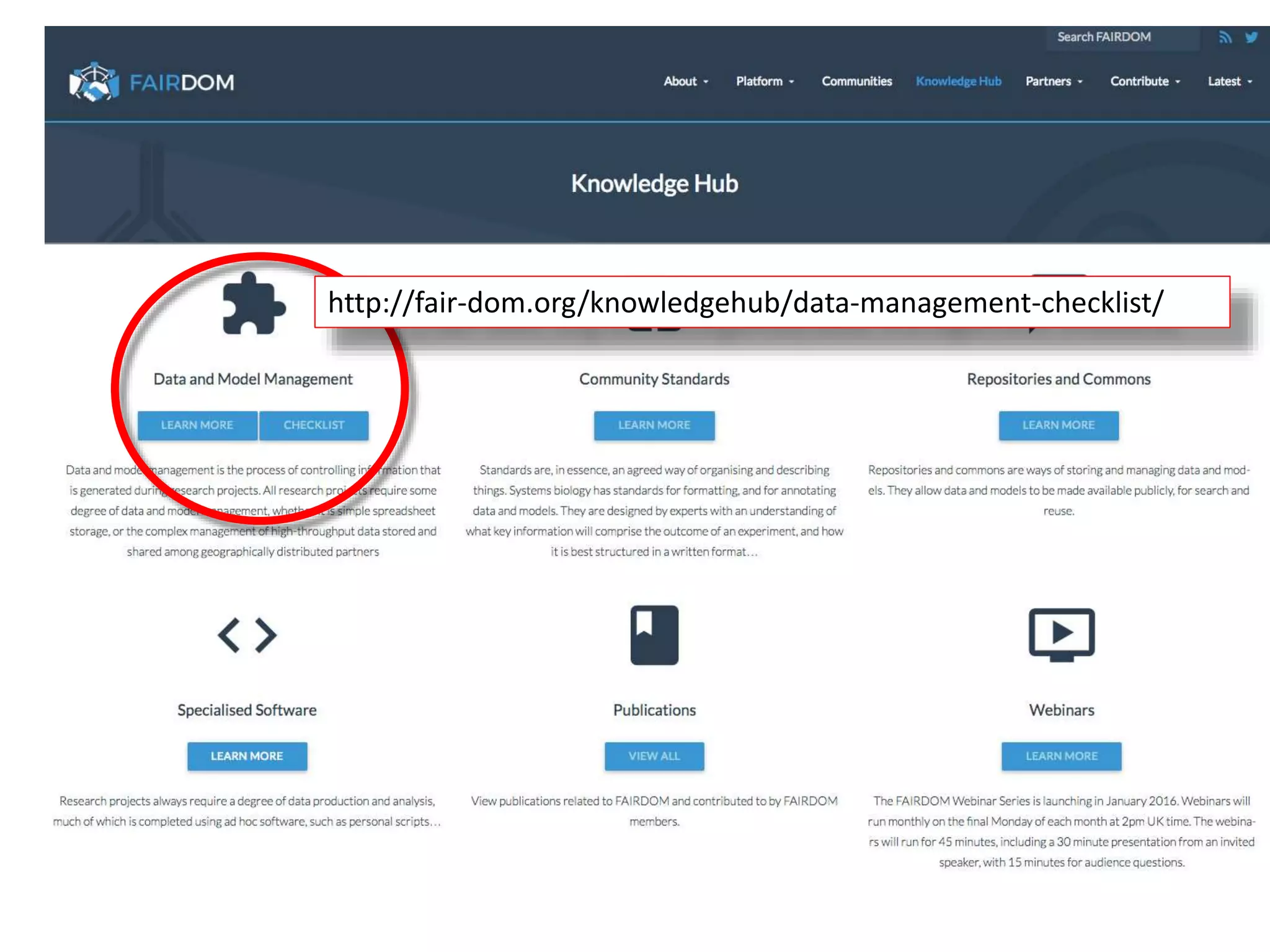This screenshot has height=952, width=1270.
Task: Click Learn More under Webinars
Action: coord(1061,756)
